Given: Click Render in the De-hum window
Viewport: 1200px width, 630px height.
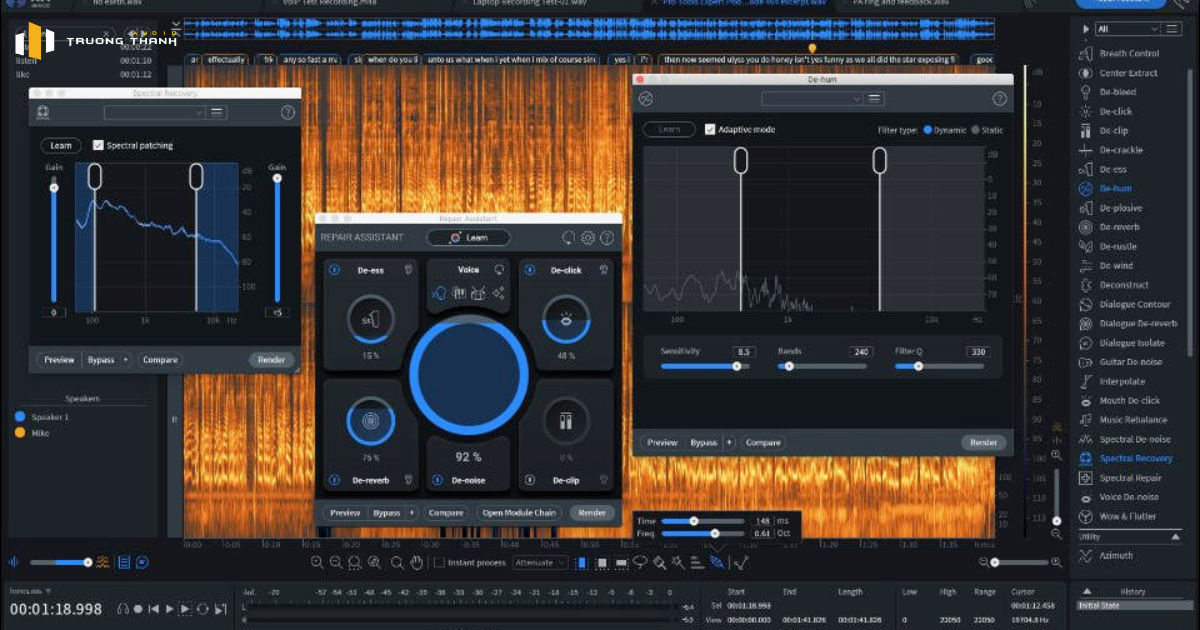Looking at the screenshot, I should tap(984, 442).
